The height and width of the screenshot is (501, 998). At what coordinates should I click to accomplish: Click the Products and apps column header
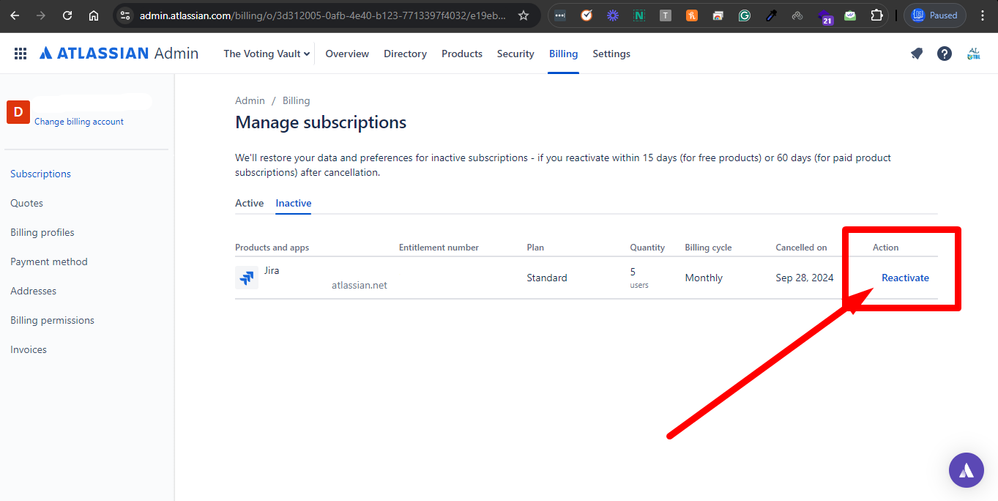[x=272, y=248]
